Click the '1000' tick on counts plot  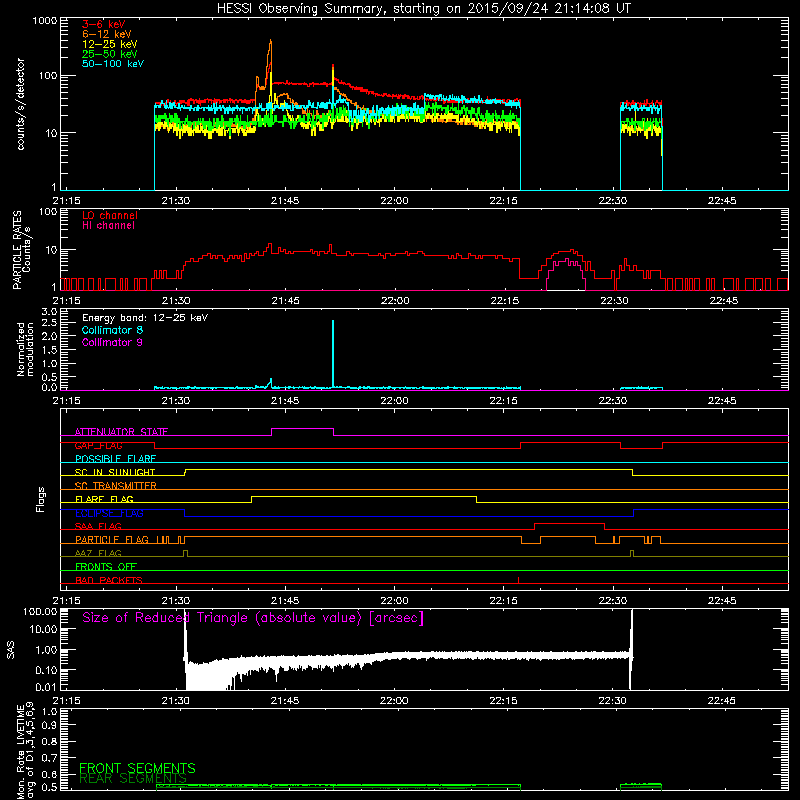coord(45,21)
